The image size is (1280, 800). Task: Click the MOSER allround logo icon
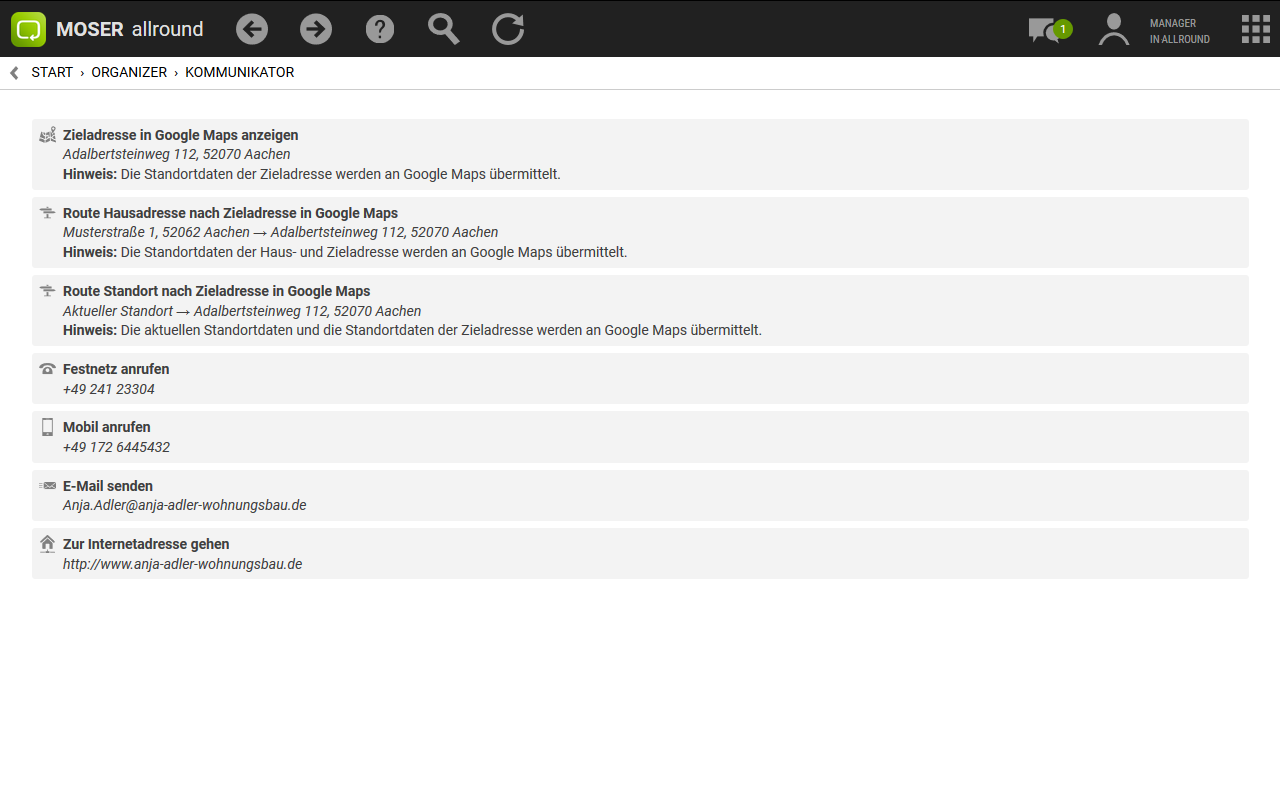point(29,29)
